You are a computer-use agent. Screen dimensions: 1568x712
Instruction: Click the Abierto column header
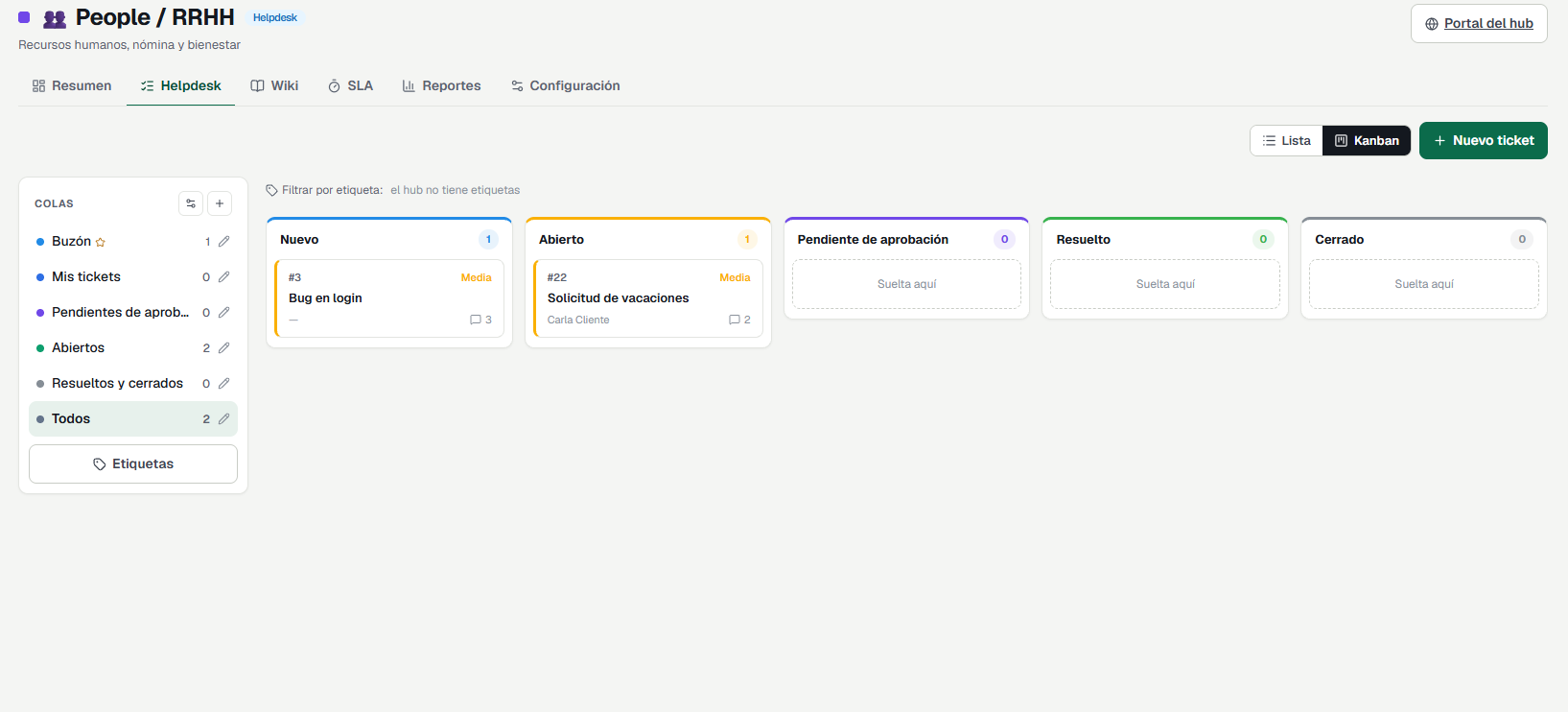pos(648,240)
